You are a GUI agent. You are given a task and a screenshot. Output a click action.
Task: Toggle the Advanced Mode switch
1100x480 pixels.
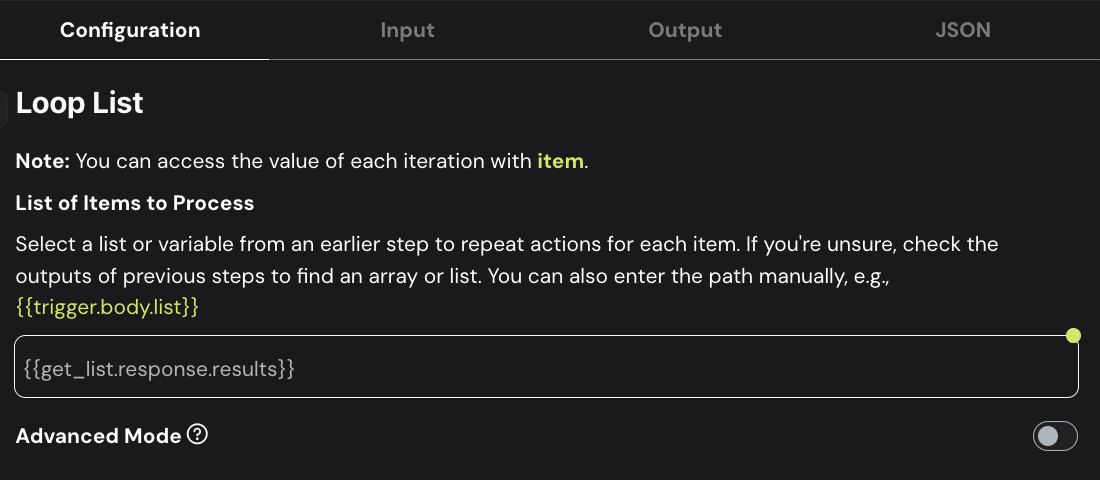click(x=1055, y=436)
